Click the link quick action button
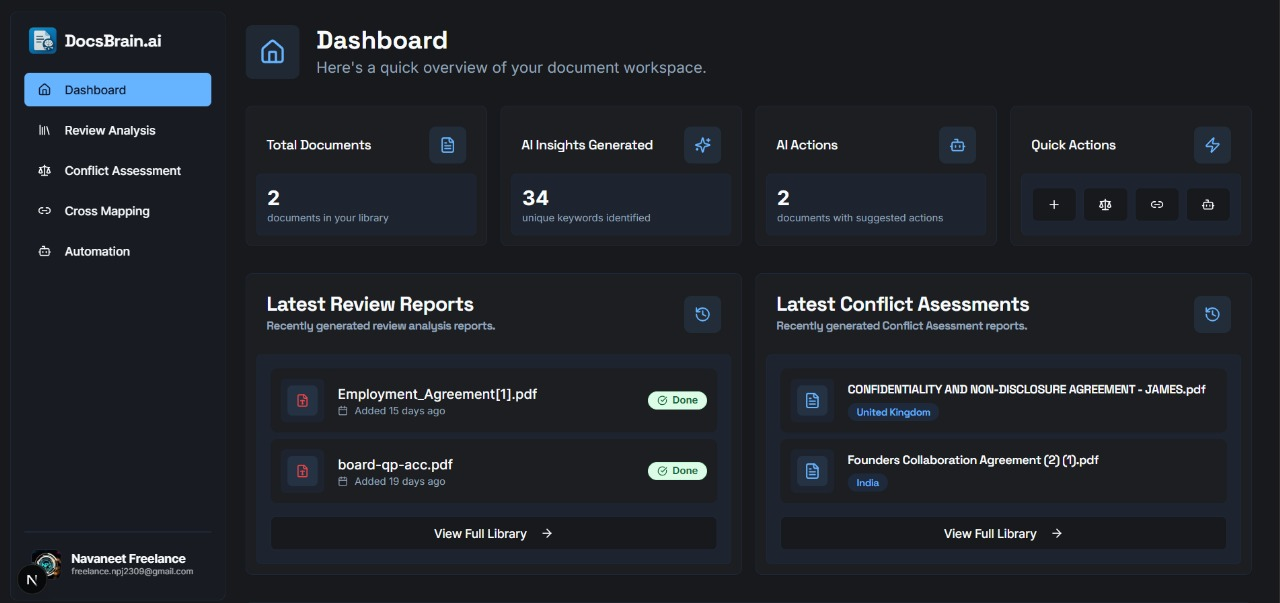This screenshot has width=1280, height=603. tap(1157, 205)
